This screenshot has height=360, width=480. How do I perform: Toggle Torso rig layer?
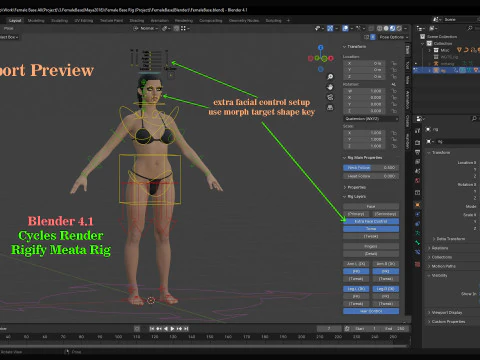click(x=371, y=229)
